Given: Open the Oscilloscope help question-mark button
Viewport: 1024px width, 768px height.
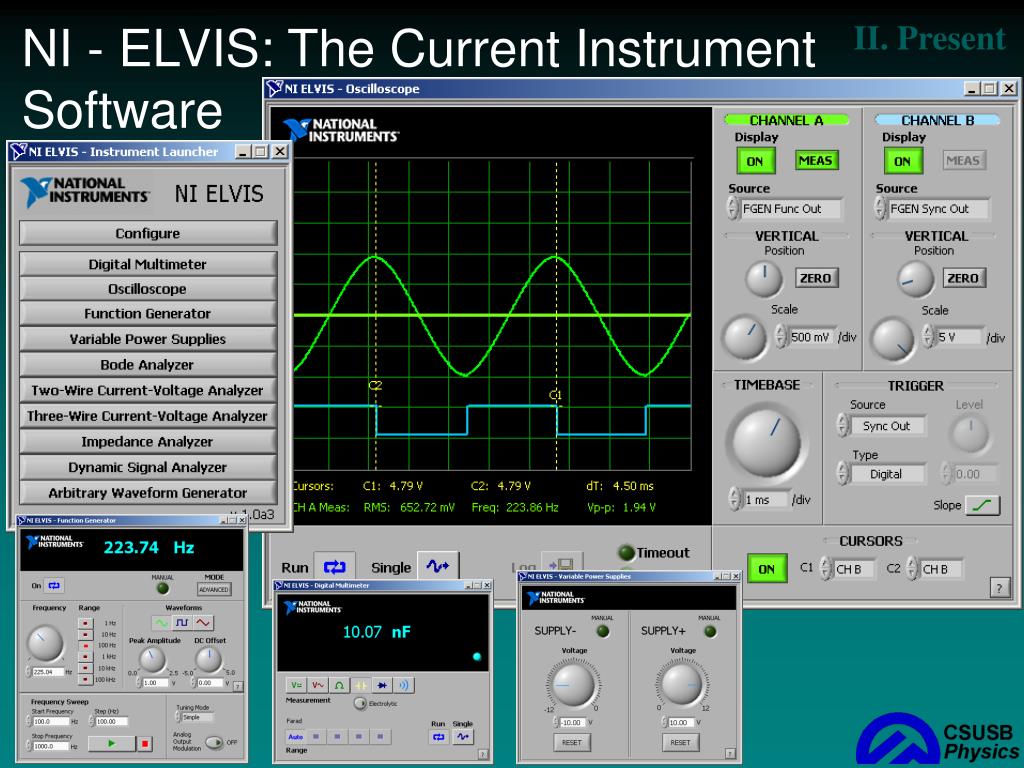Looking at the screenshot, I should (999, 588).
